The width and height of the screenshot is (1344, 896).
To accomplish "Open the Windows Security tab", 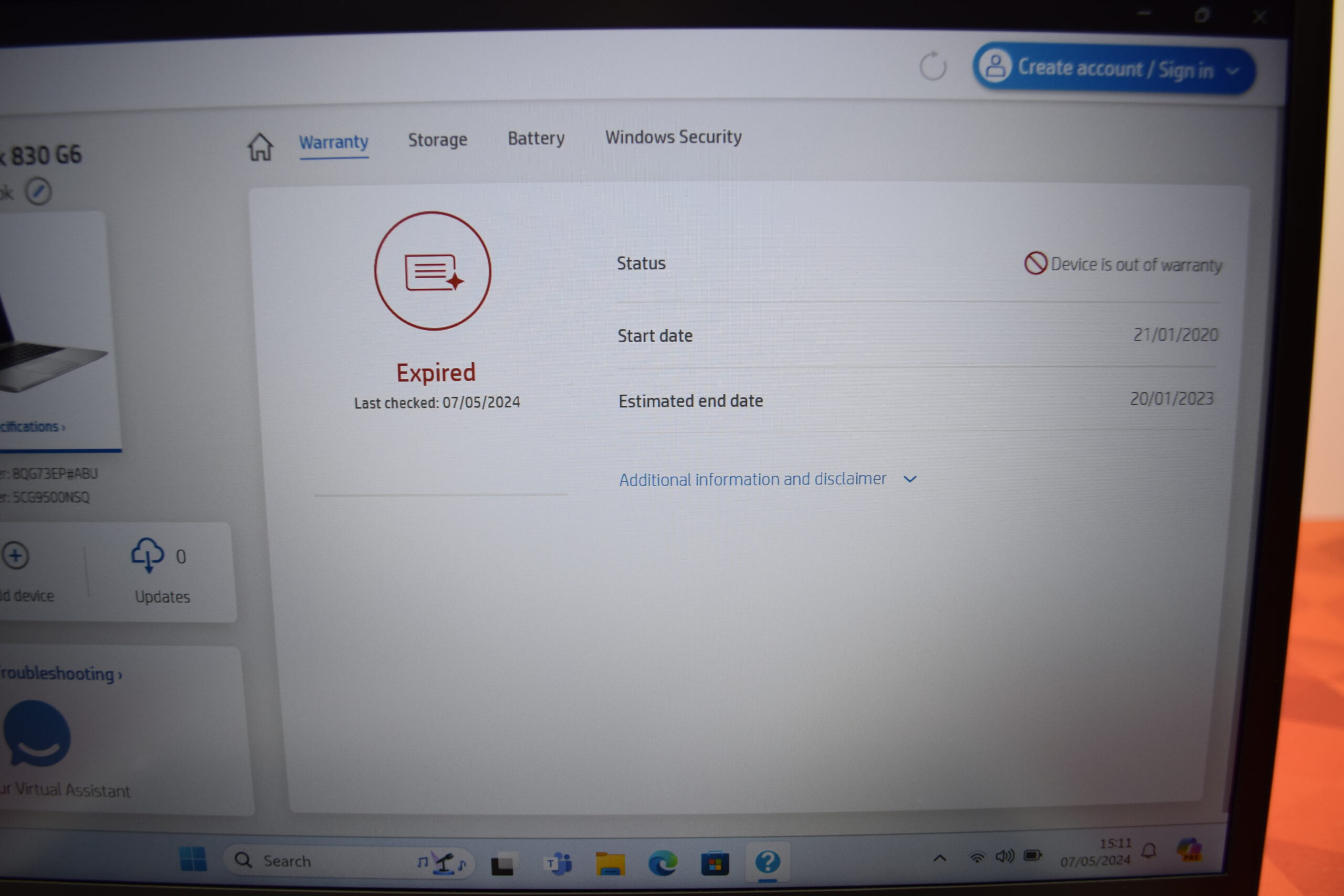I will (674, 137).
